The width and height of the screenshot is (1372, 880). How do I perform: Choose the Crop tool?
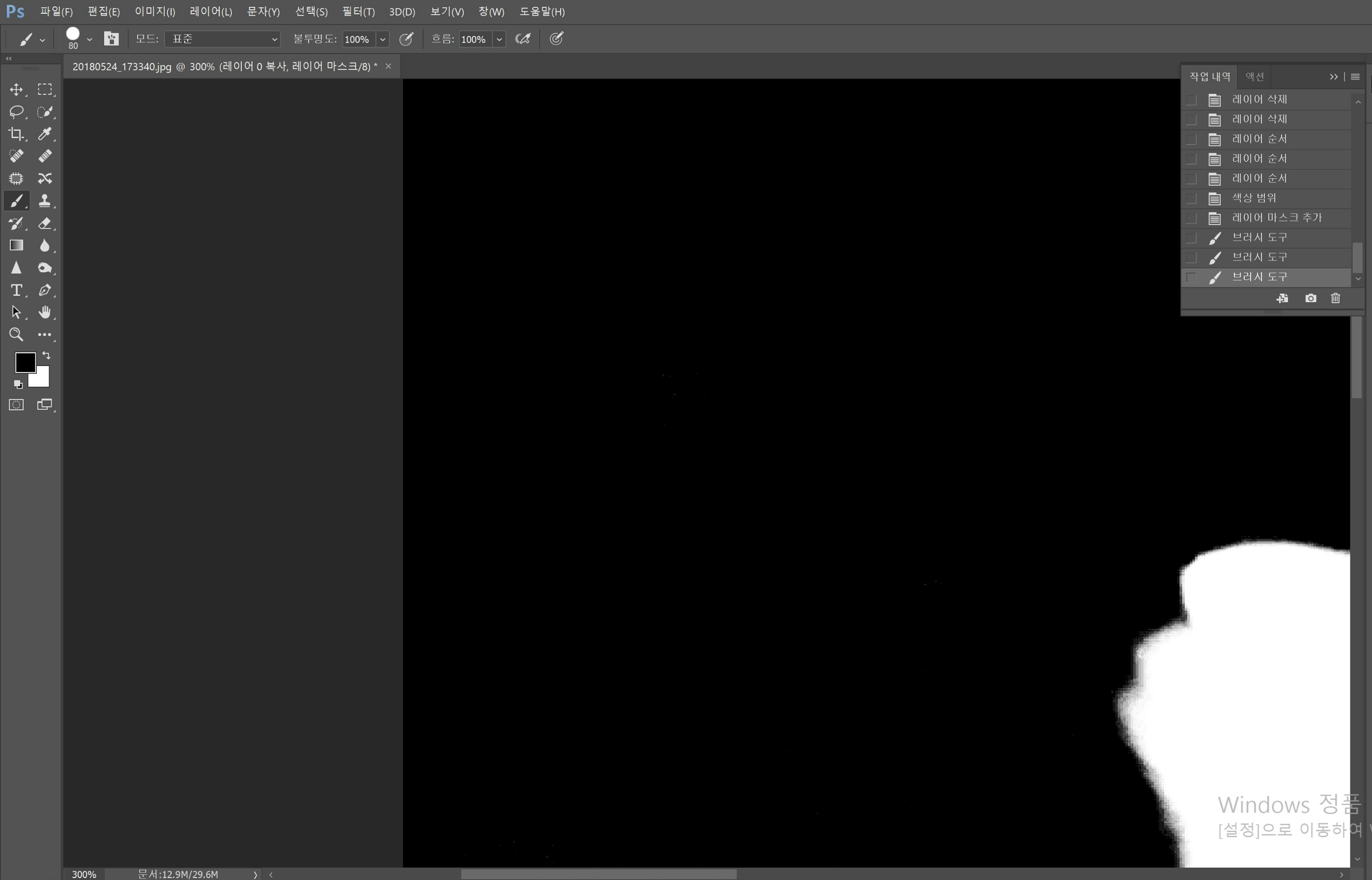tap(16, 134)
